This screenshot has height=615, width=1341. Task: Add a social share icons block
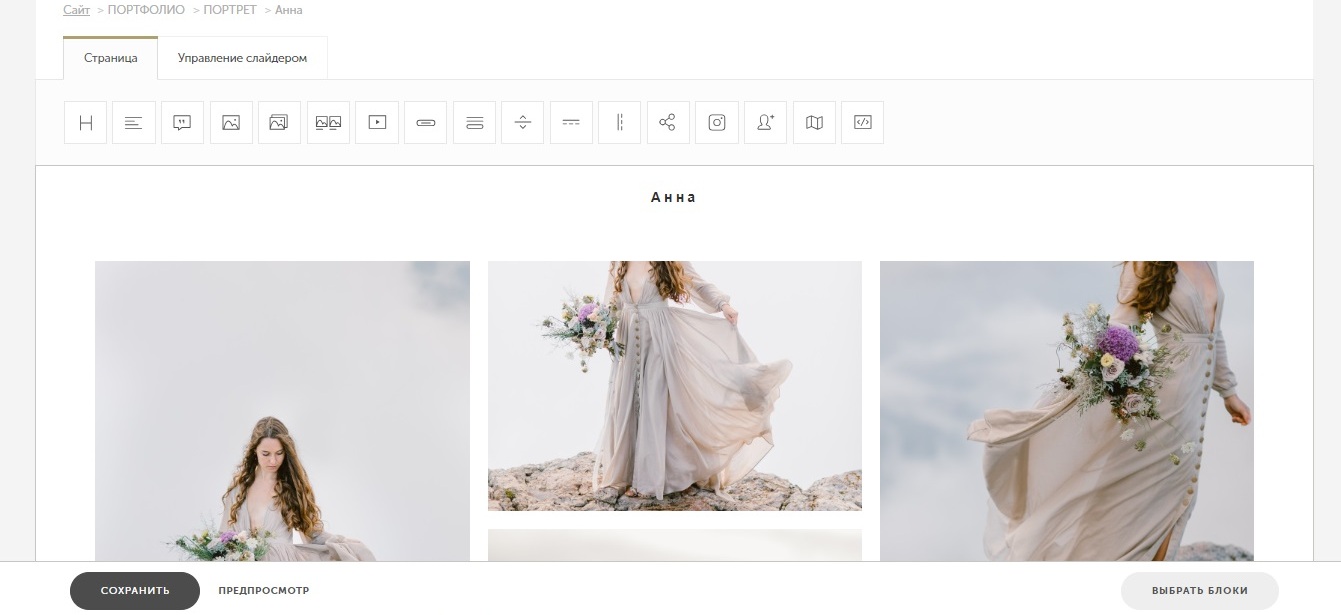click(668, 123)
